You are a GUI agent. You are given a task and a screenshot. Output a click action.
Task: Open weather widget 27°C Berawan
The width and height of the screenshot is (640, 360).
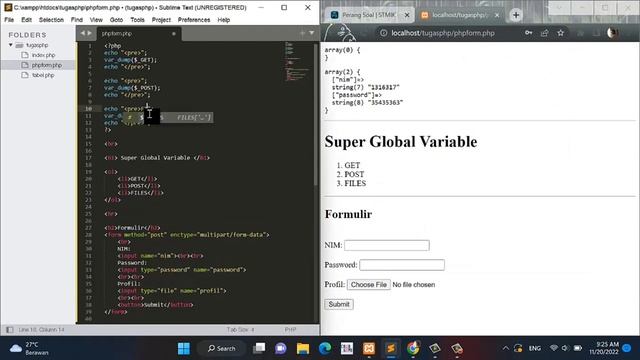[x=29, y=348]
